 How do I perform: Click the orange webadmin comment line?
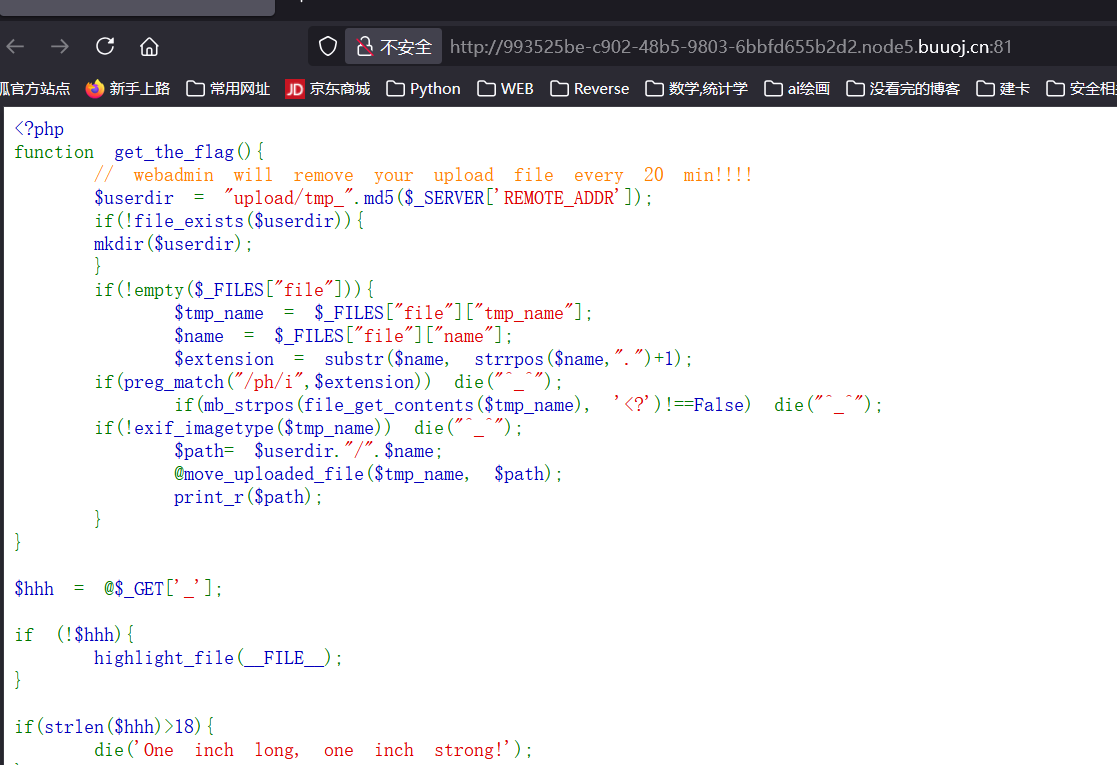click(x=423, y=175)
